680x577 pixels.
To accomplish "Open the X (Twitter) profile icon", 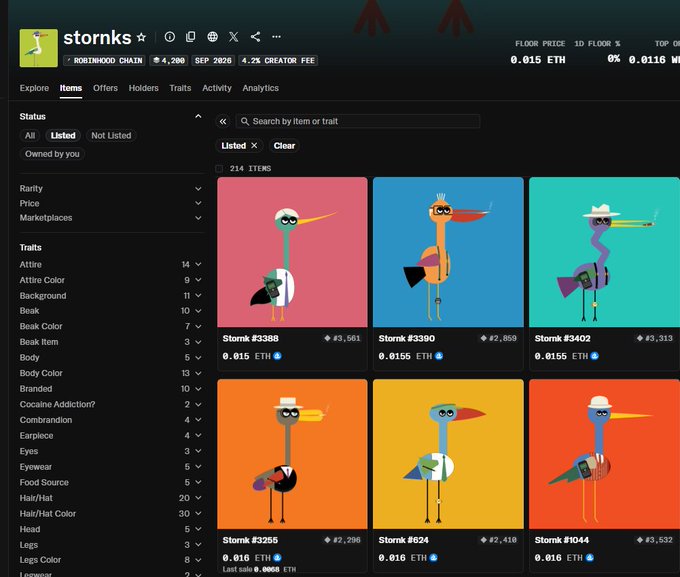I will 234,37.
